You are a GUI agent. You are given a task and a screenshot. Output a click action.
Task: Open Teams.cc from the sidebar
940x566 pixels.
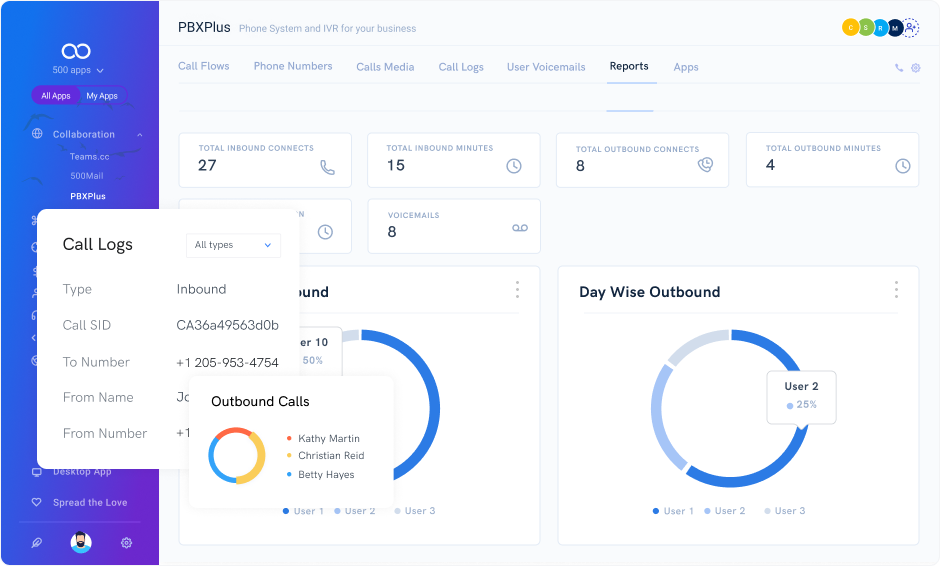pyautogui.click(x=89, y=156)
